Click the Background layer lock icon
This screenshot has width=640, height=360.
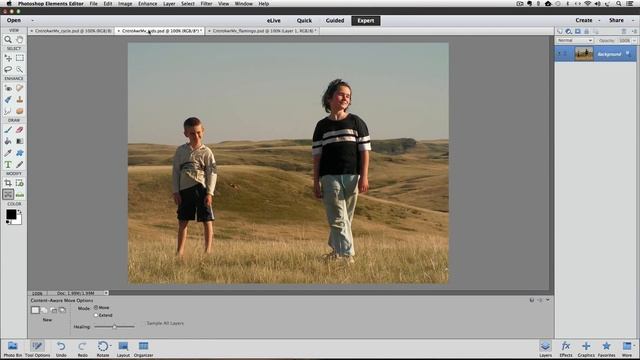tap(628, 53)
